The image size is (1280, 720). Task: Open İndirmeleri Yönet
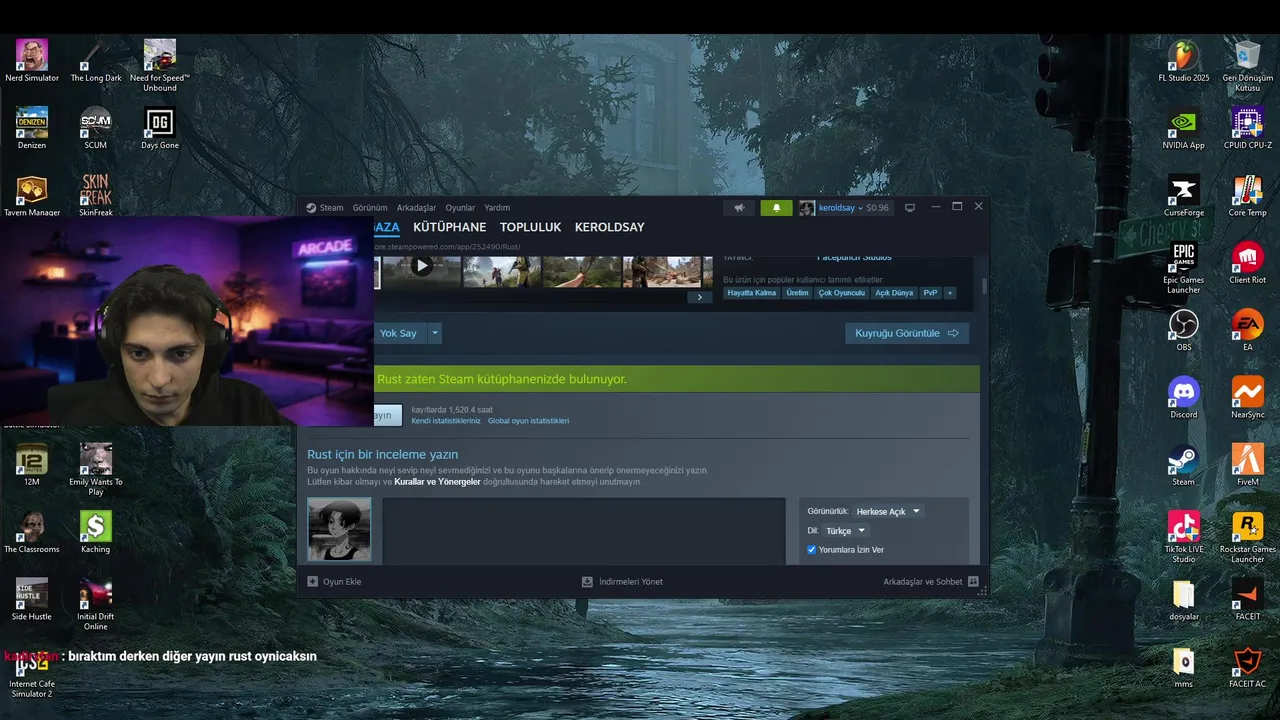[x=622, y=582]
